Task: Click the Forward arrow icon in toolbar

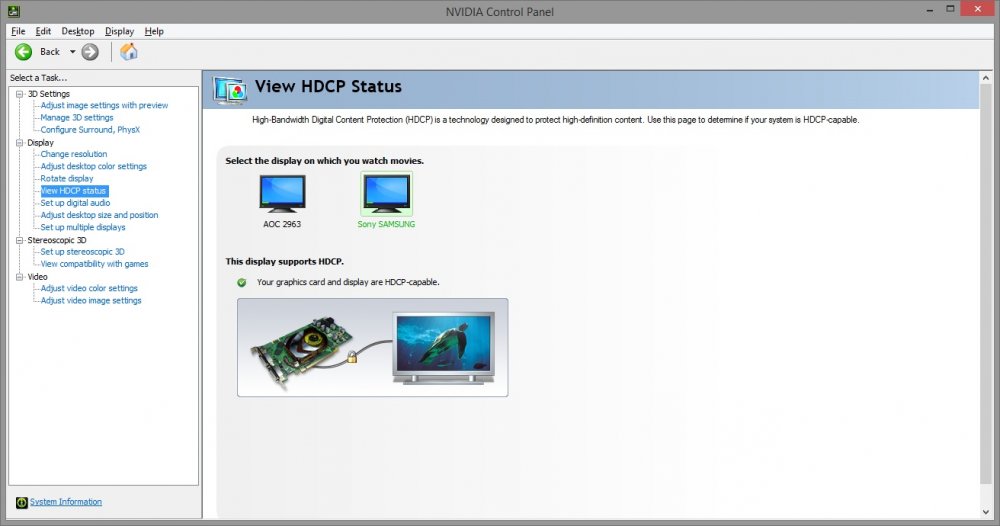Action: (x=90, y=52)
